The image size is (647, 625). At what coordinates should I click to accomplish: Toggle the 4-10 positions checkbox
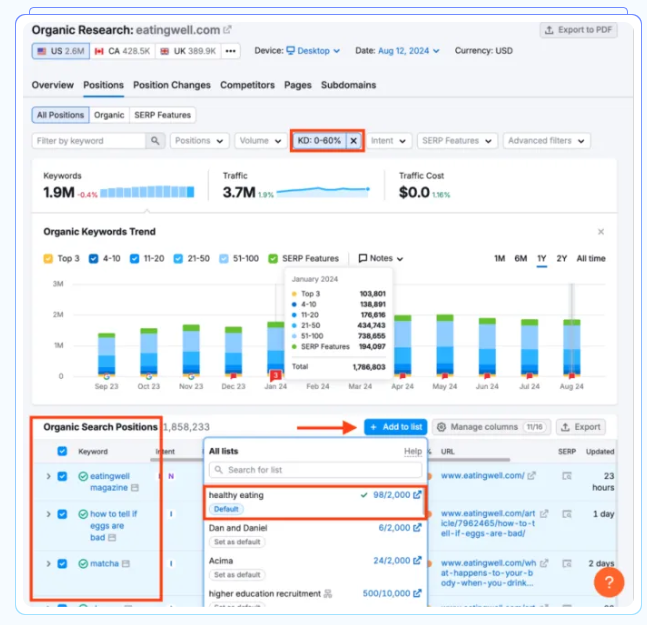(x=94, y=259)
